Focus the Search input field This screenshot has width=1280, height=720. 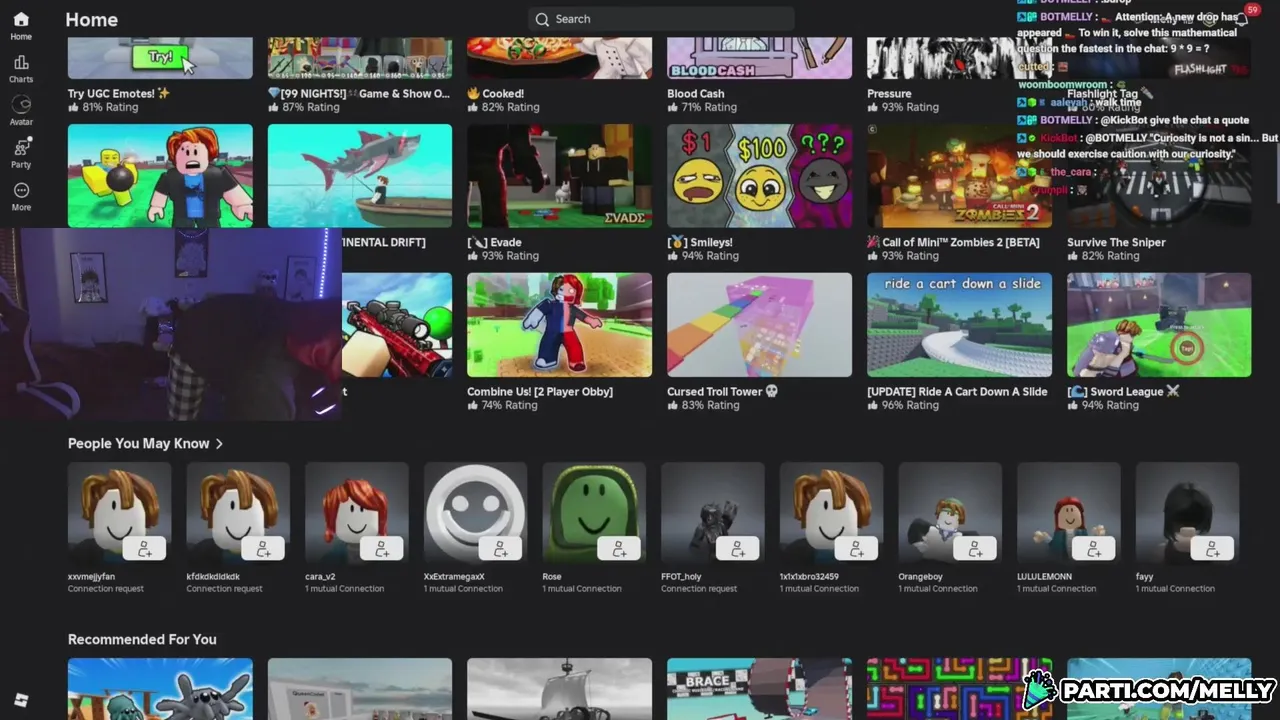[x=661, y=19]
